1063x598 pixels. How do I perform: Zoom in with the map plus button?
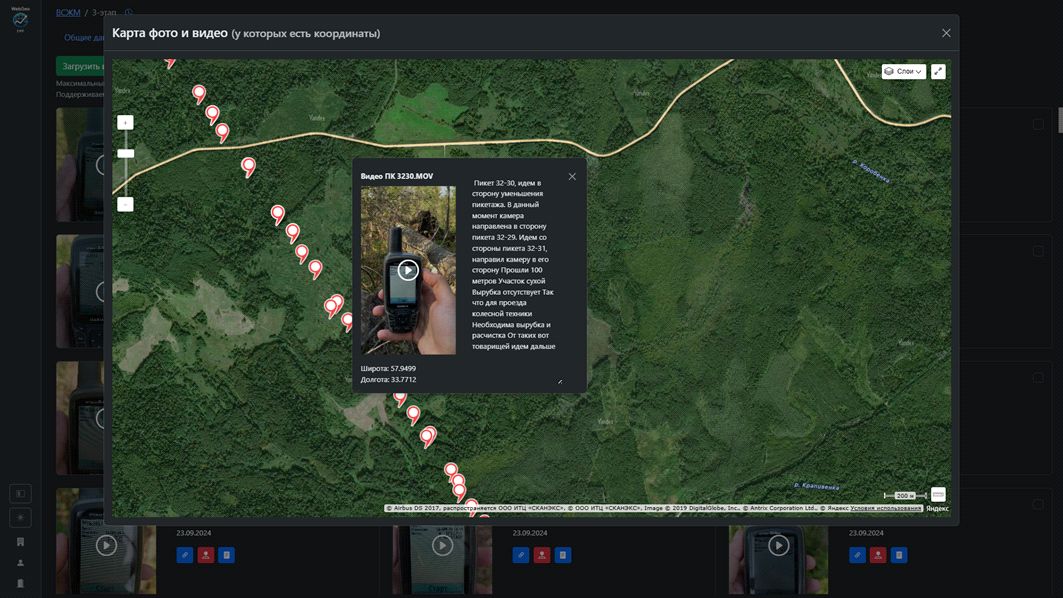[125, 122]
